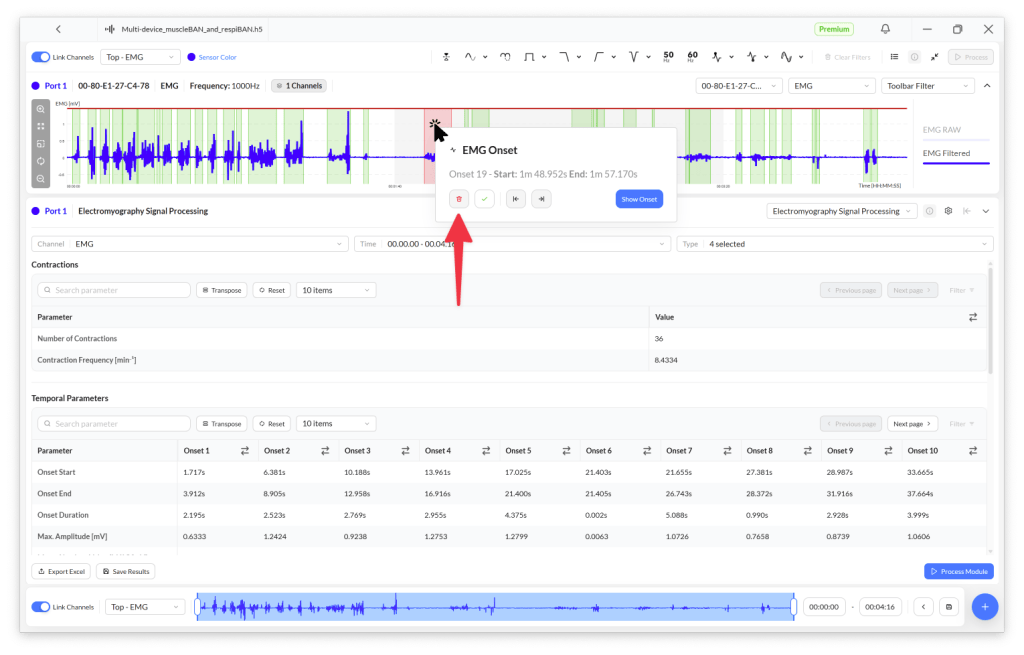Confirm the onset with the green checkmark button
The height and width of the screenshot is (655, 1024).
coord(484,199)
